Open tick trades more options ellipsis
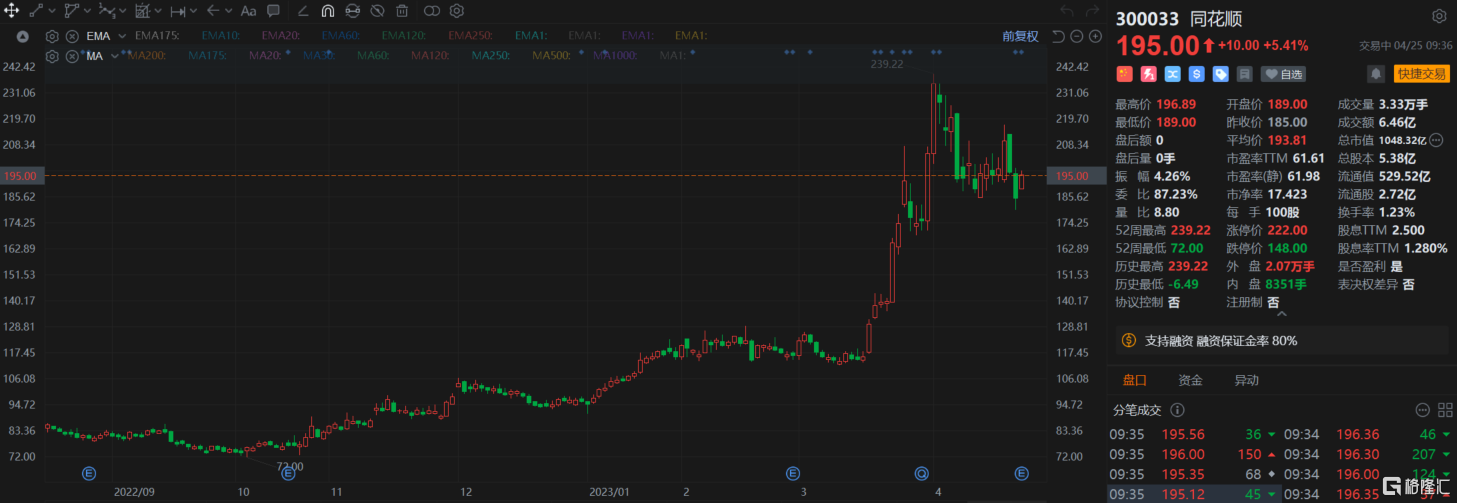1457x503 pixels. click(x=1422, y=410)
